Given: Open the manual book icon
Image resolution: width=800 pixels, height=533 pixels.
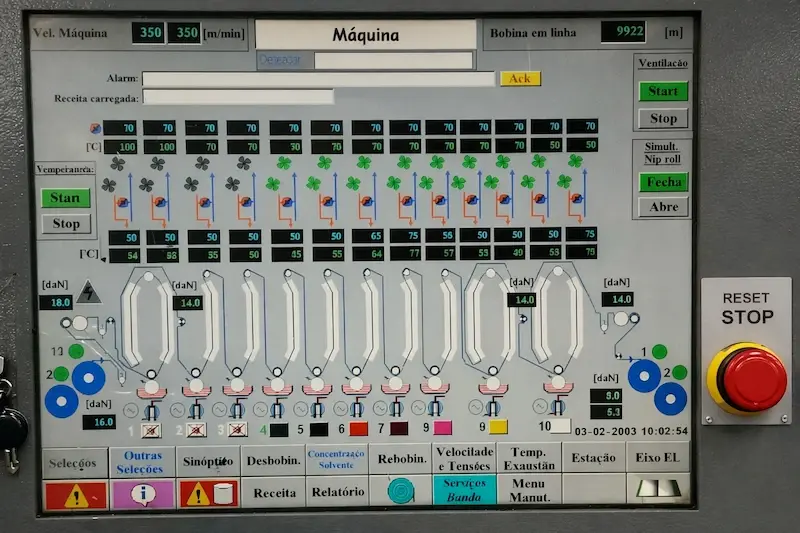Looking at the screenshot, I should [x=658, y=489].
